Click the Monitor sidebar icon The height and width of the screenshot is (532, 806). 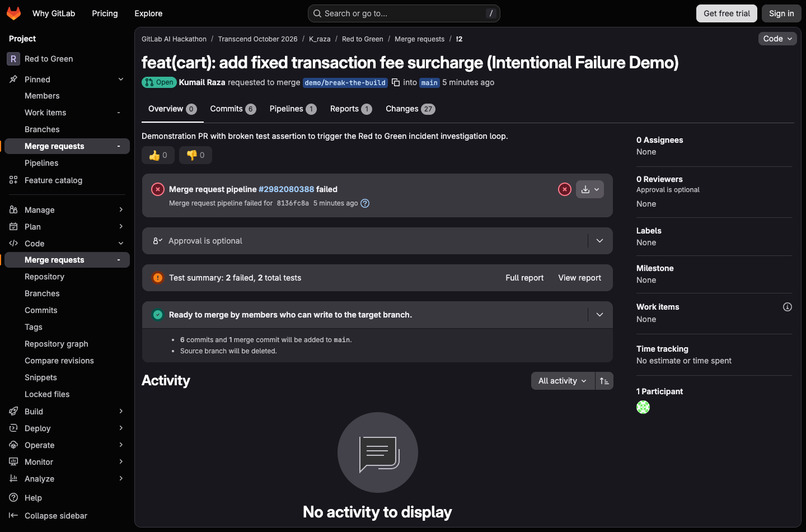coord(13,462)
